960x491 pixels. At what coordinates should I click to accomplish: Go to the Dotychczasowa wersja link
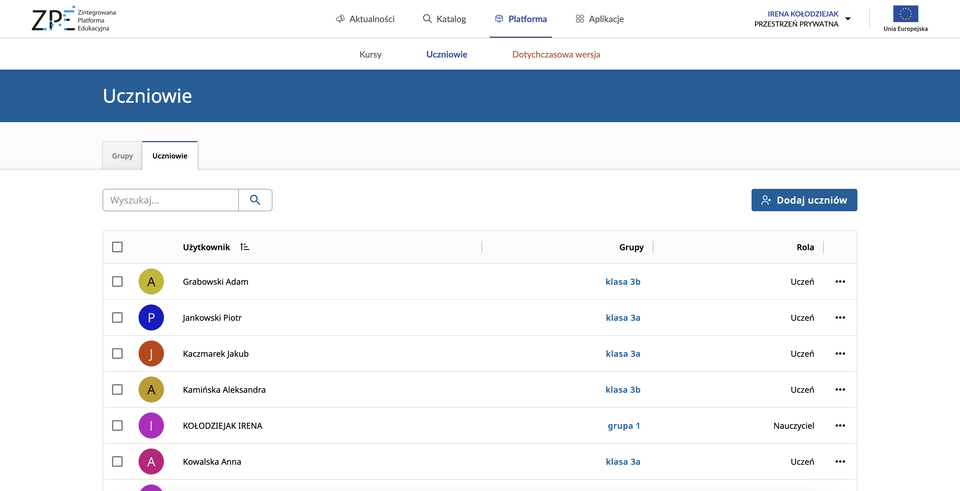point(555,54)
